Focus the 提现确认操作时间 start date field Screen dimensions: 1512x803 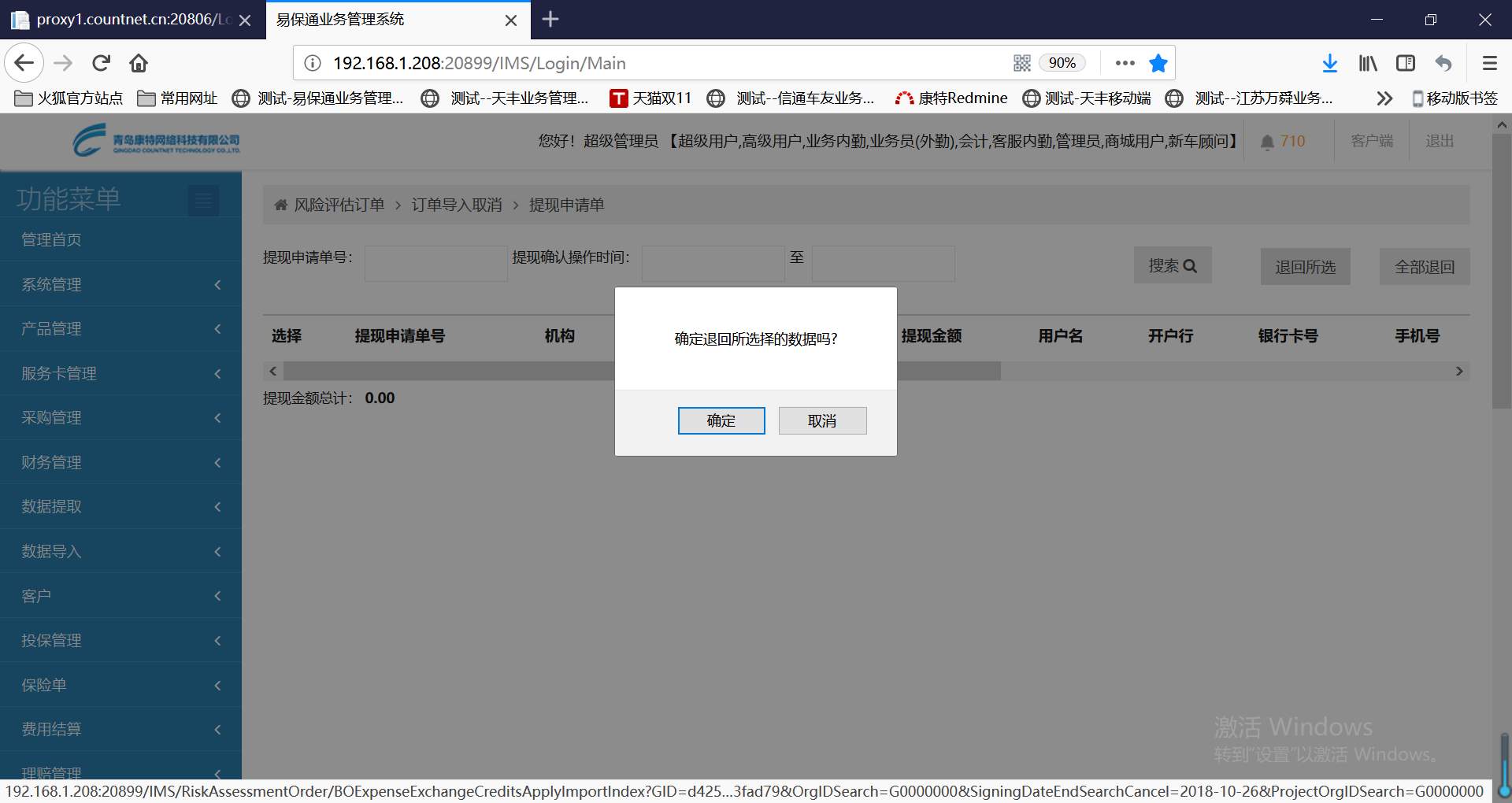click(x=713, y=264)
